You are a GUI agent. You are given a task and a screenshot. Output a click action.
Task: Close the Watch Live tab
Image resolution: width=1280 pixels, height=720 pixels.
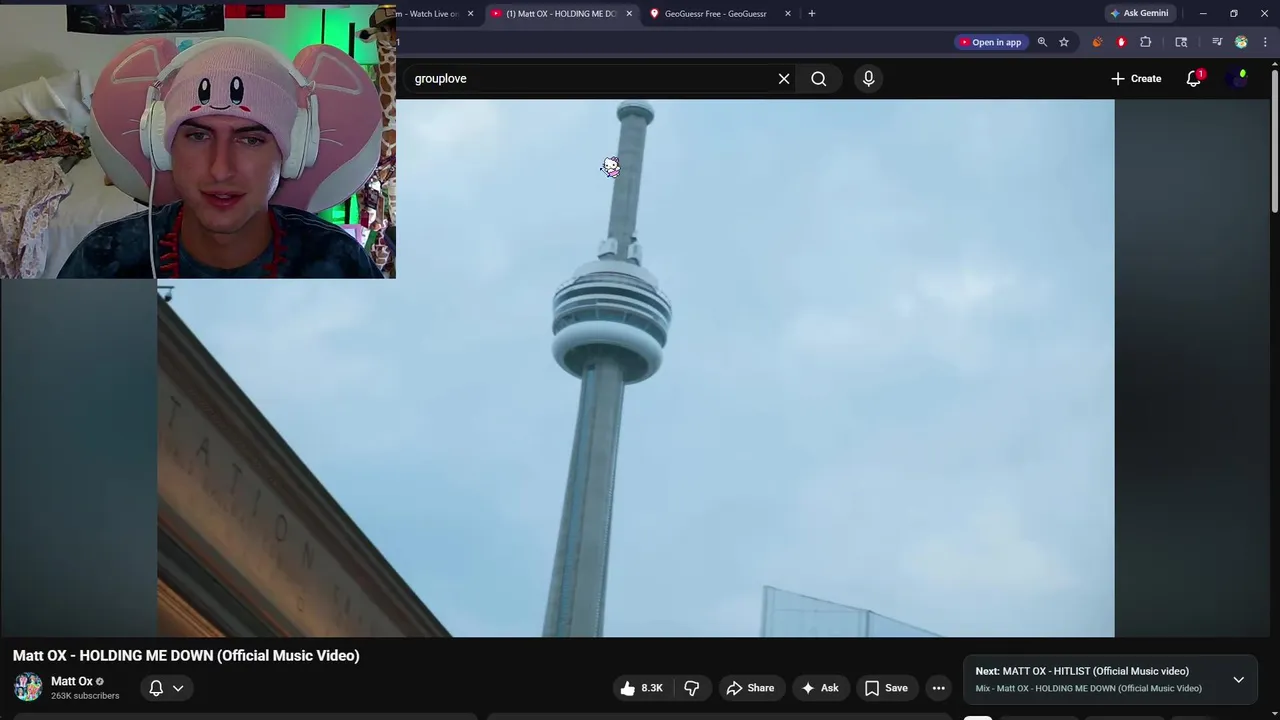click(x=470, y=14)
